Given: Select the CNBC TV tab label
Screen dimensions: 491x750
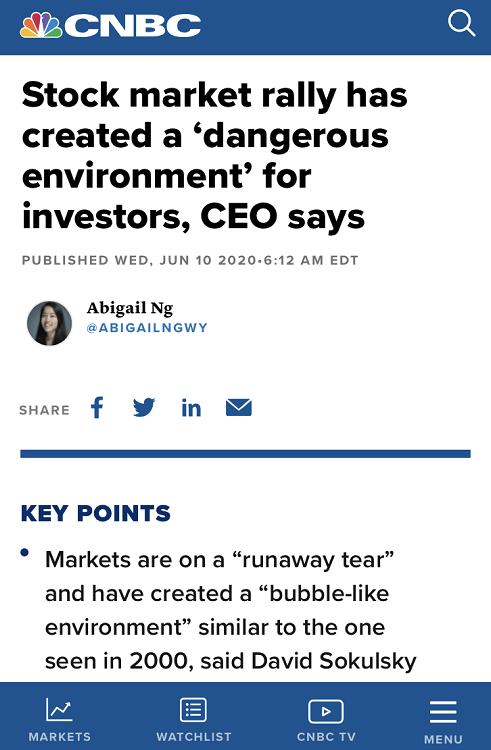Looking at the screenshot, I should coord(326,737).
